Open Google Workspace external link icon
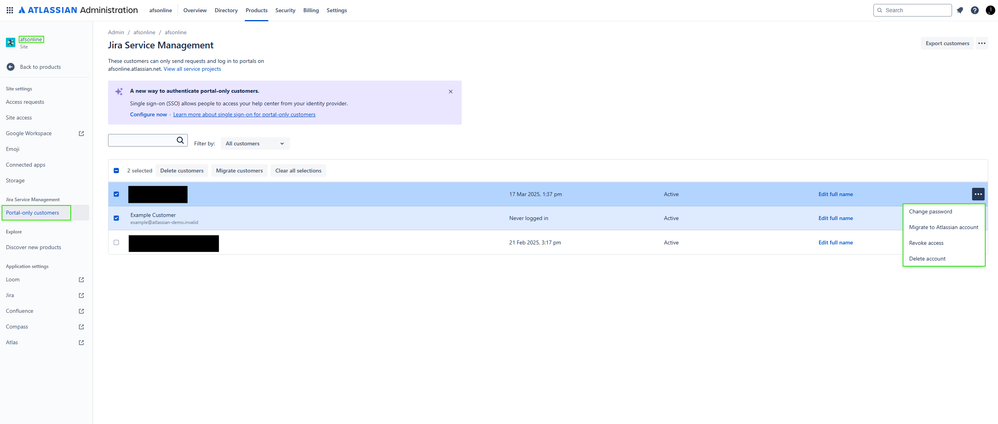 [x=81, y=134]
